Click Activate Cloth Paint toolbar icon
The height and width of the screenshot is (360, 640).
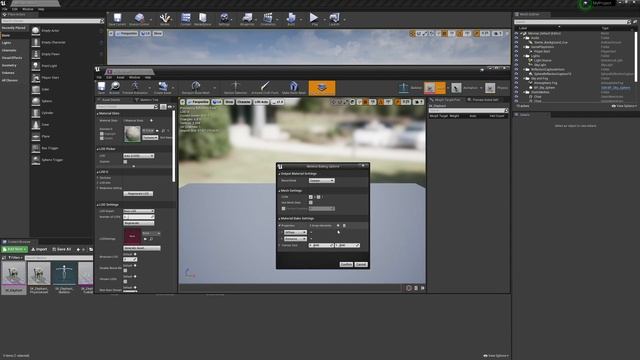[x=265, y=88]
